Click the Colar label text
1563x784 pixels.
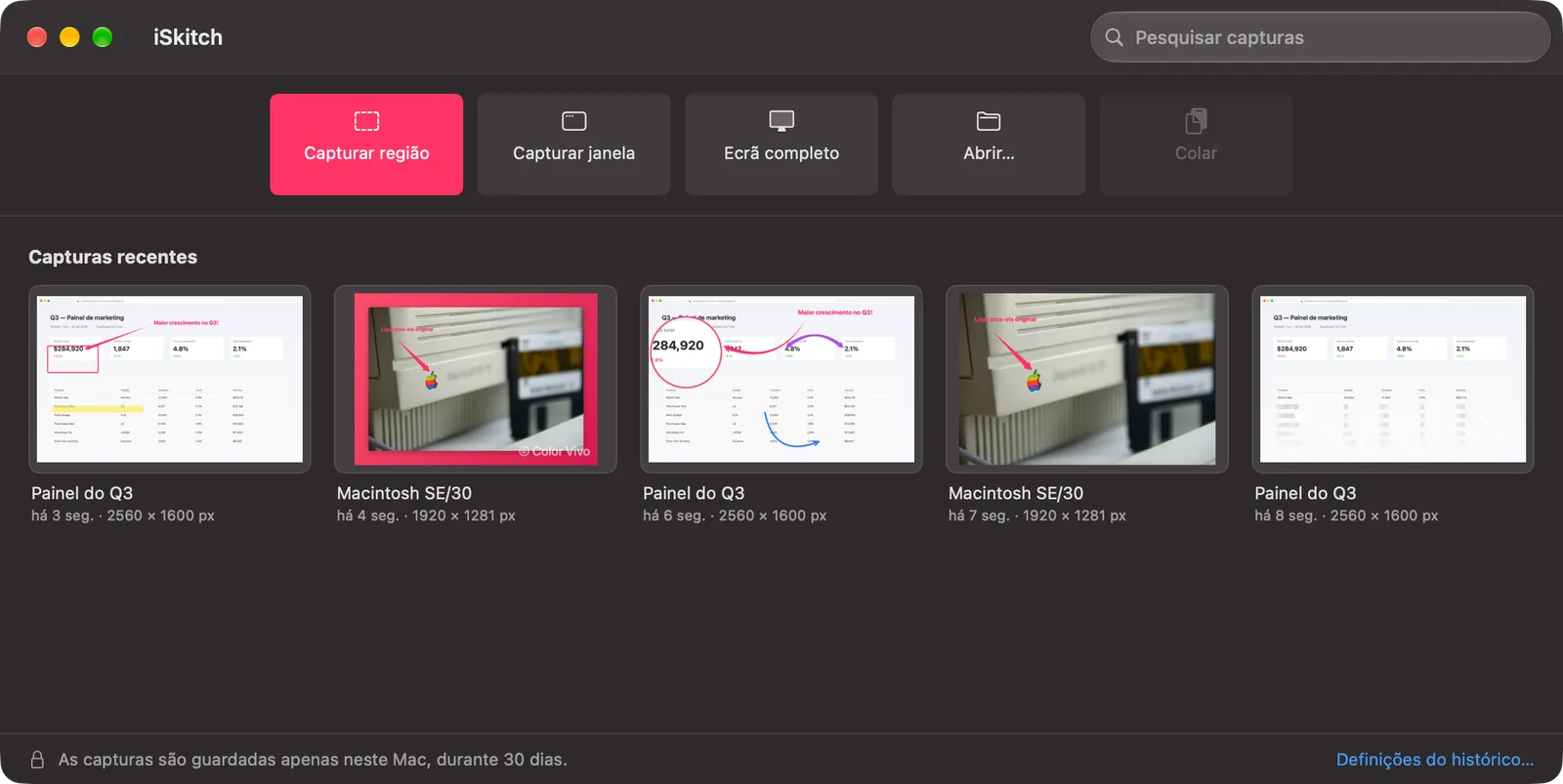pyautogui.click(x=1196, y=153)
